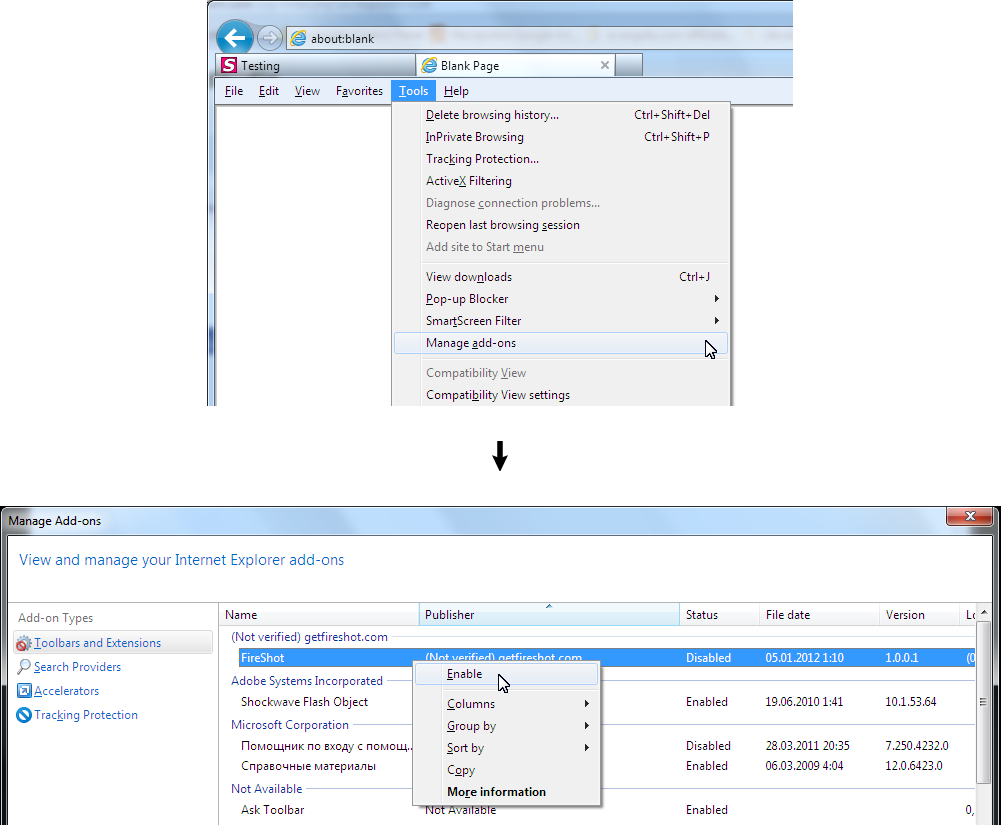Click Manage add-ons in Tools menu

[x=561, y=343]
